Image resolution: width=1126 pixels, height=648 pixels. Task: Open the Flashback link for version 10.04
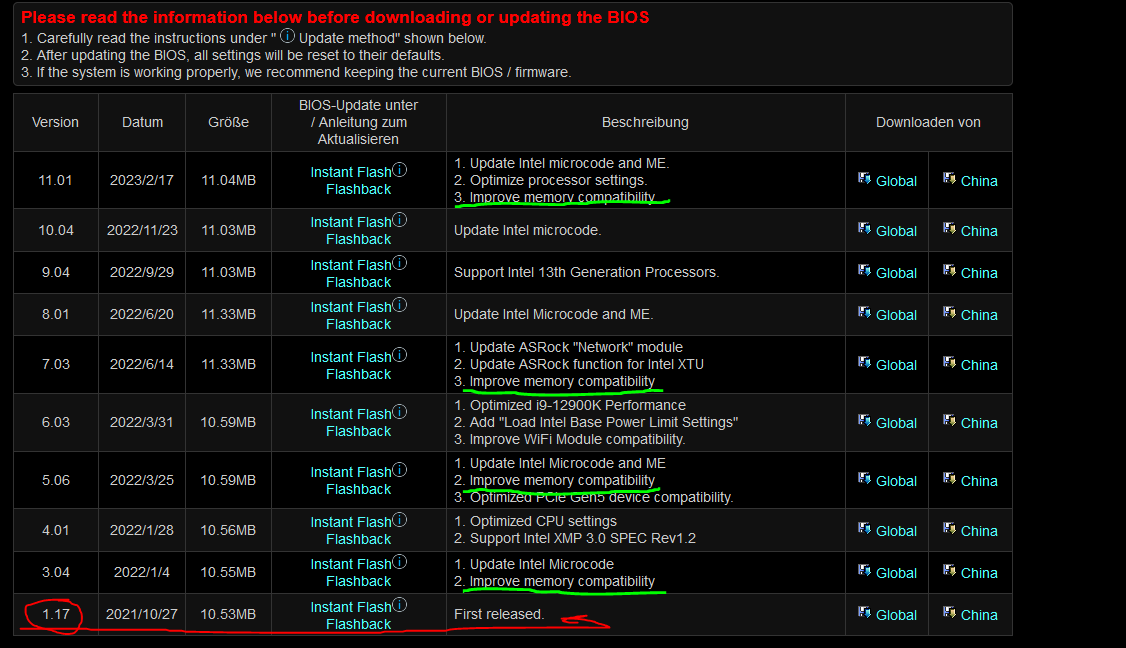point(358,239)
